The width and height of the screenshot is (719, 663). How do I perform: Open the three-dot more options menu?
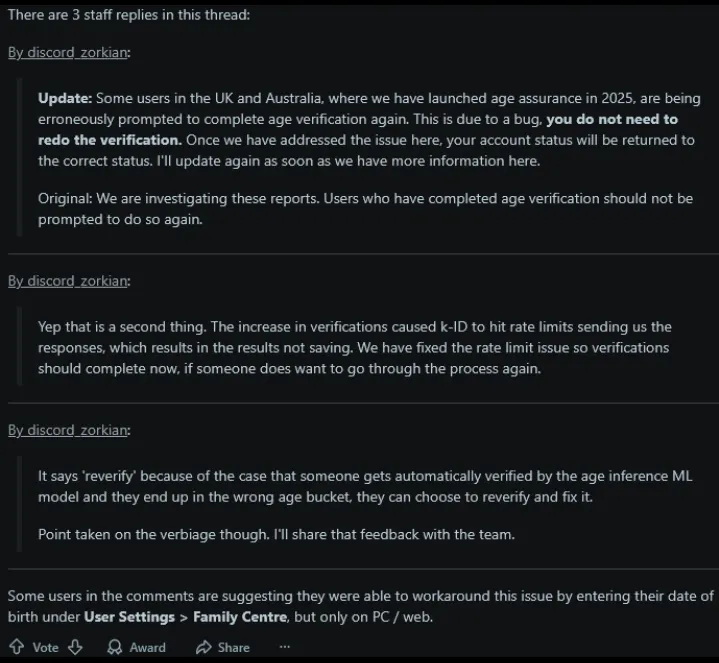click(285, 647)
